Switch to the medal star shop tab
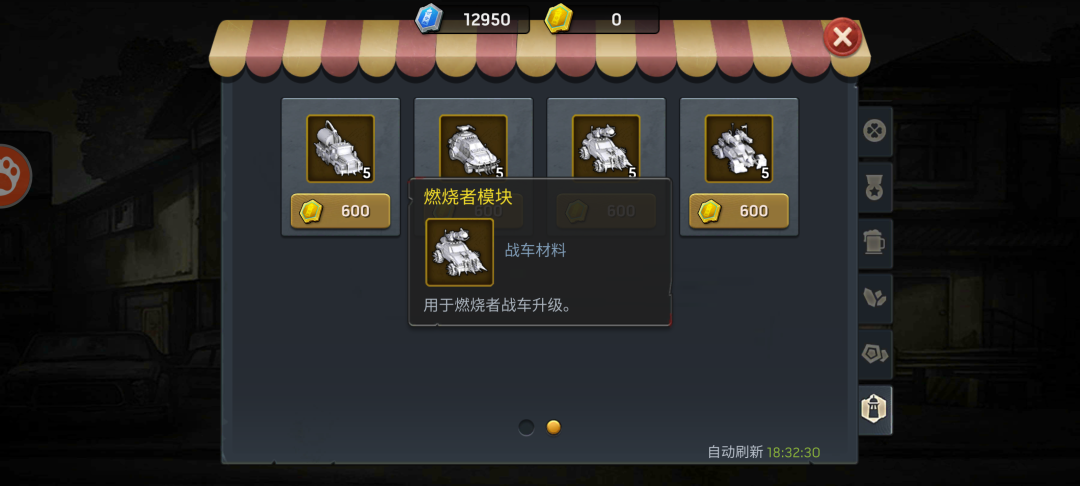Image resolution: width=1080 pixels, height=486 pixels. [875, 187]
